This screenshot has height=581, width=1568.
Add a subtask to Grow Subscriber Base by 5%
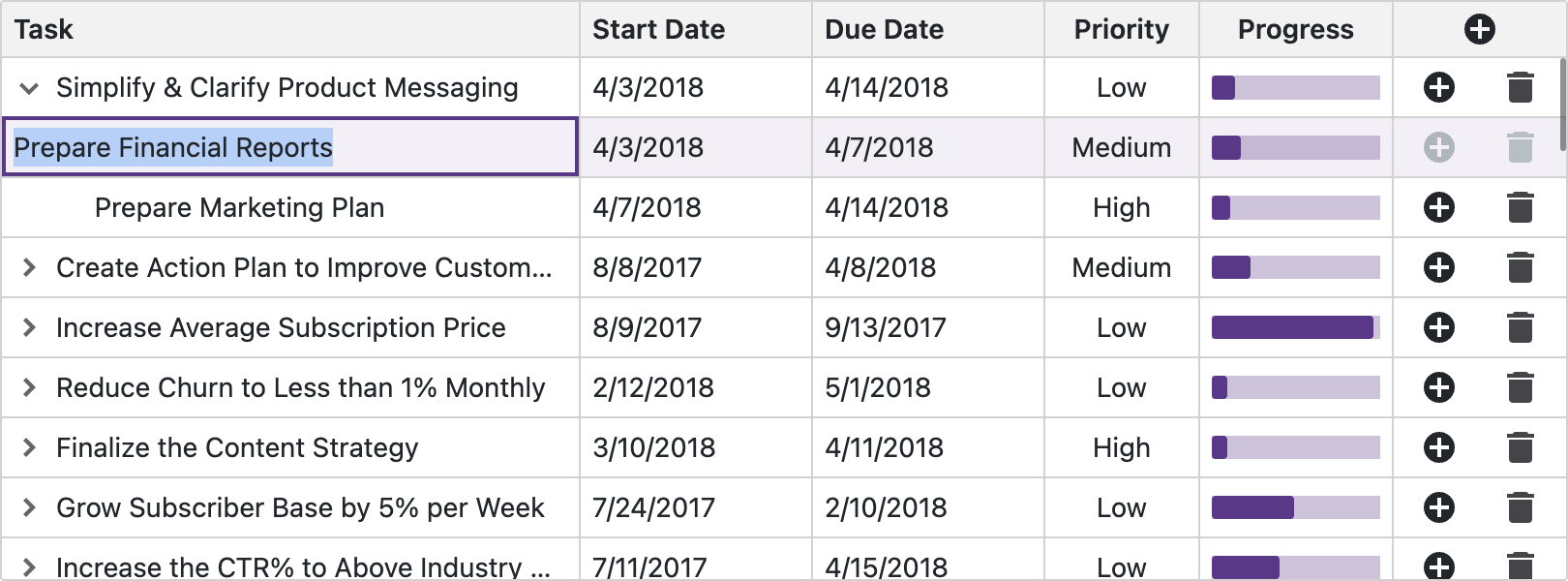pyautogui.click(x=1438, y=507)
